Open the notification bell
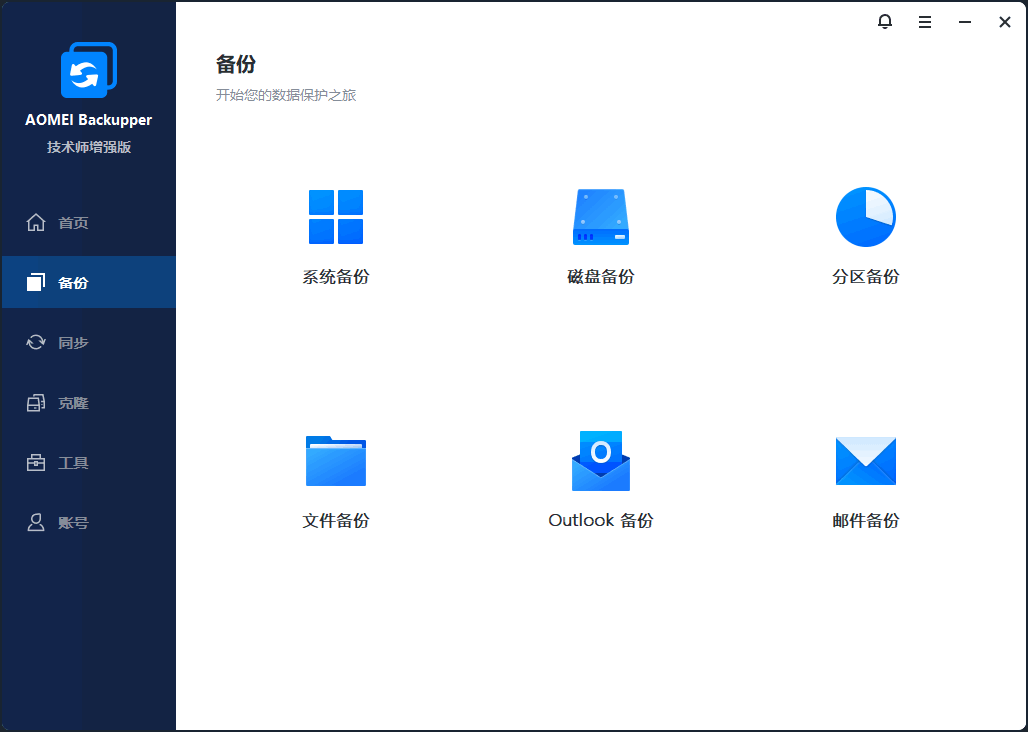The height and width of the screenshot is (732, 1028). pyautogui.click(x=885, y=21)
